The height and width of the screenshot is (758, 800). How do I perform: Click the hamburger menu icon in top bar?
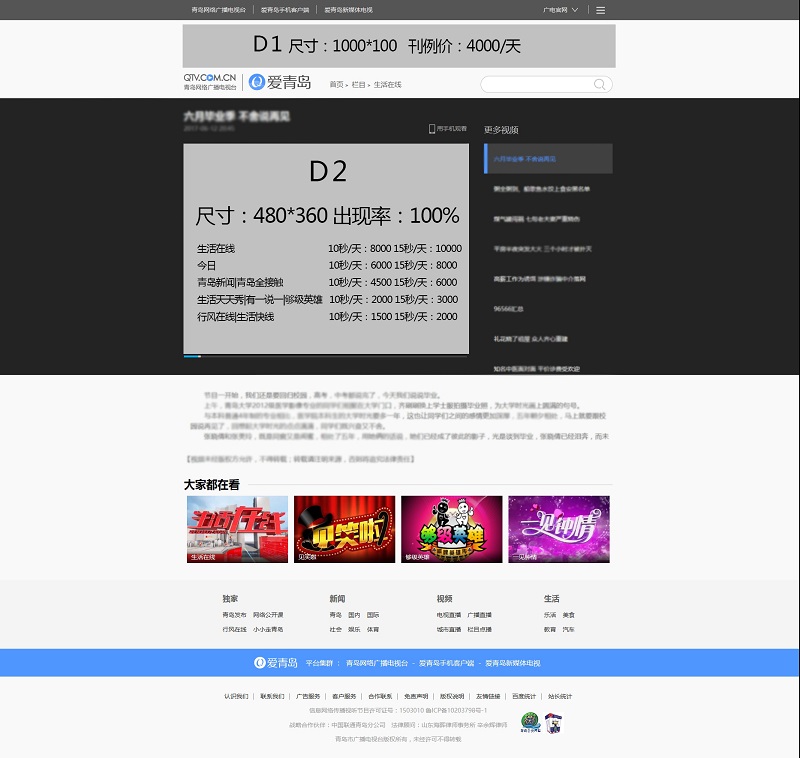[x=600, y=10]
